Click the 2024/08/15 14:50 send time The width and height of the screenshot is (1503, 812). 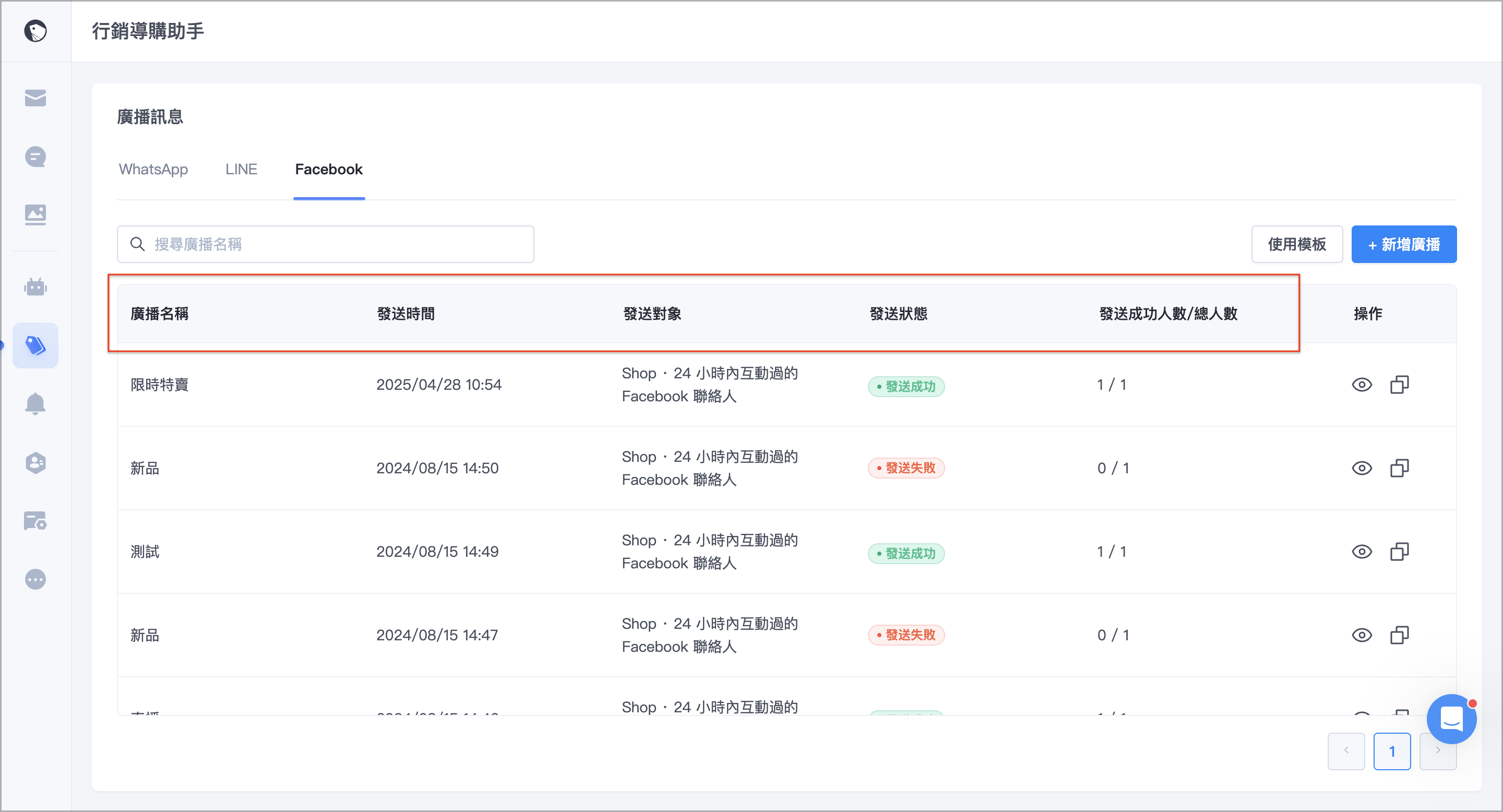point(438,469)
